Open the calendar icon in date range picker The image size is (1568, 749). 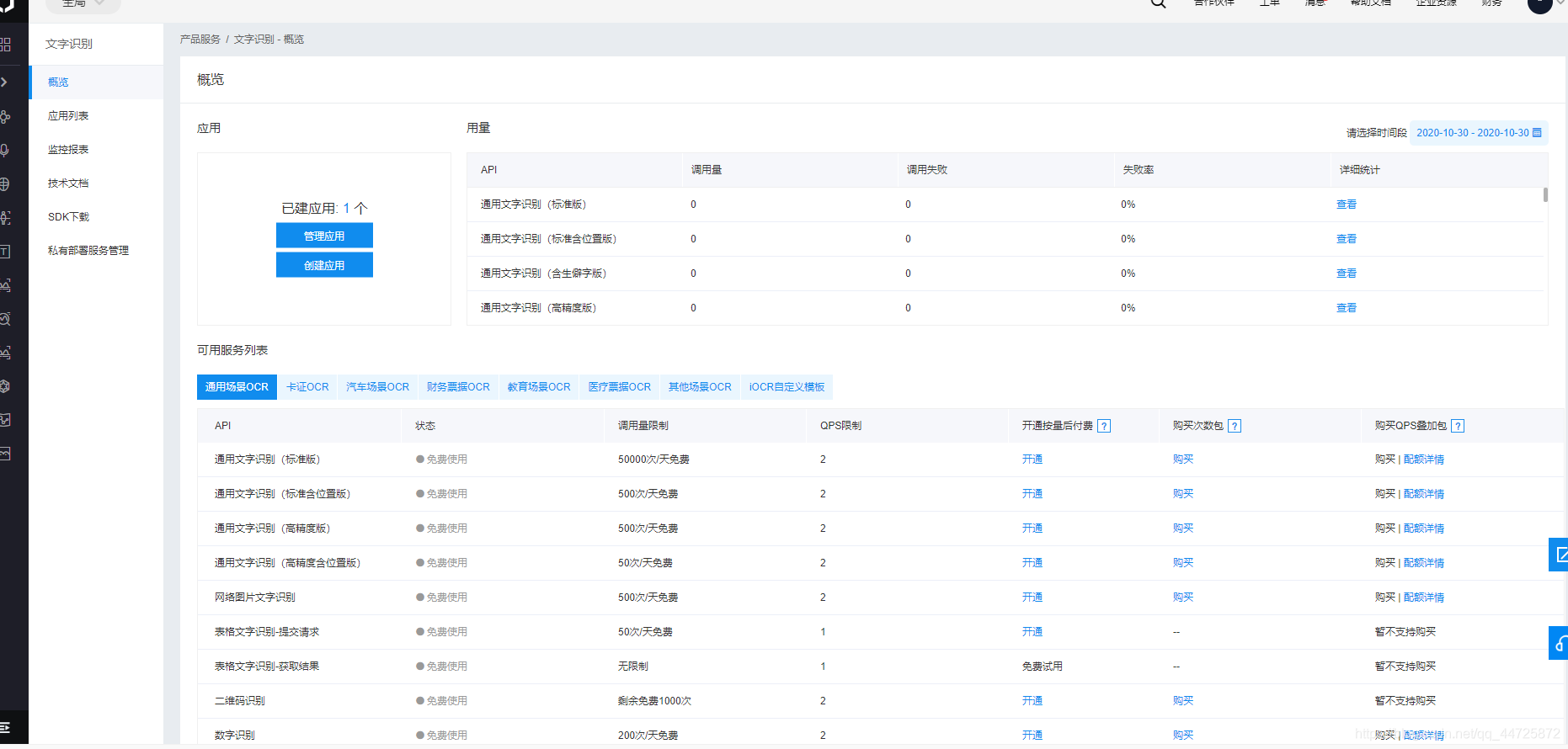tap(1537, 133)
